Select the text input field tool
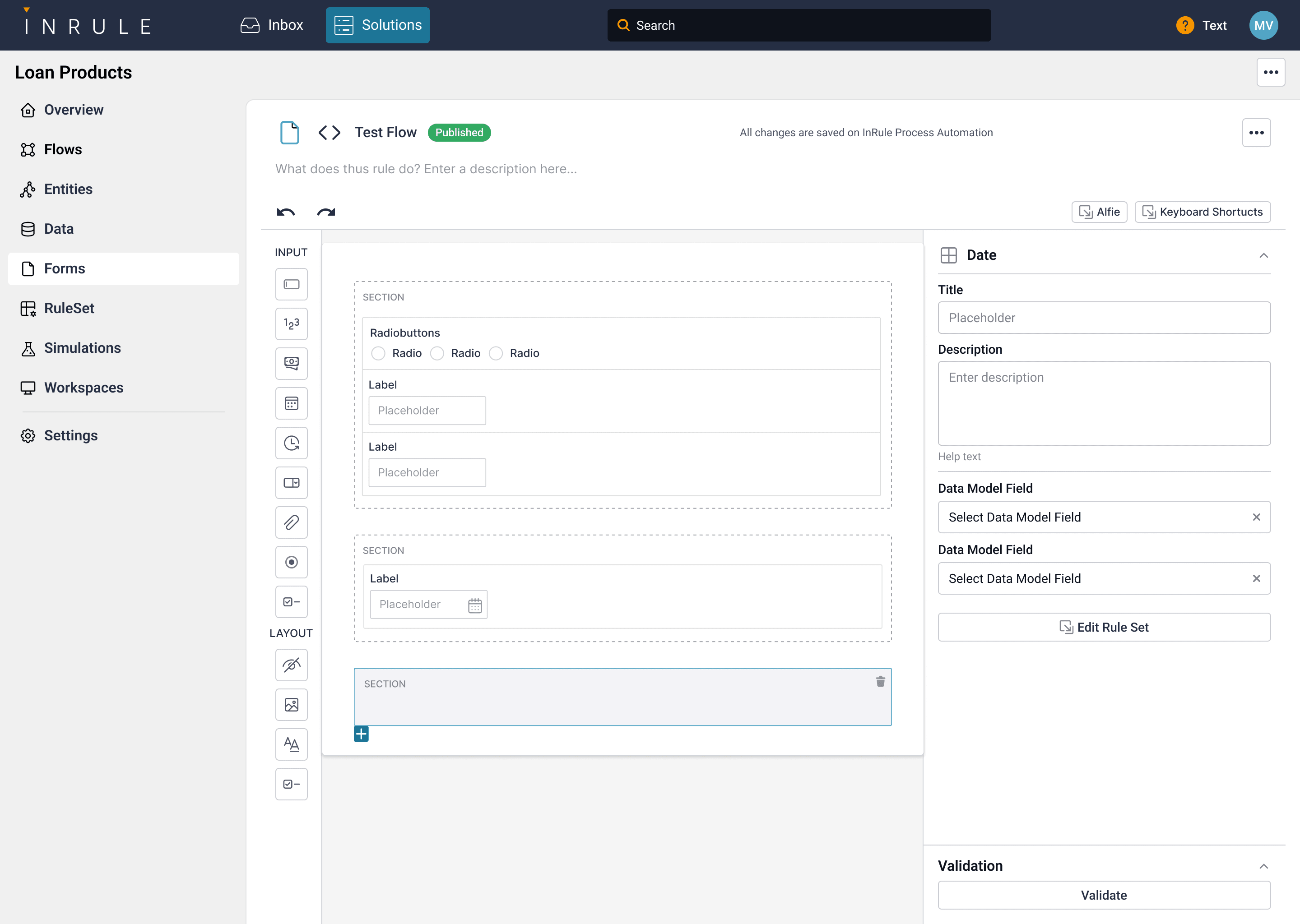This screenshot has width=1300, height=924. (292, 284)
